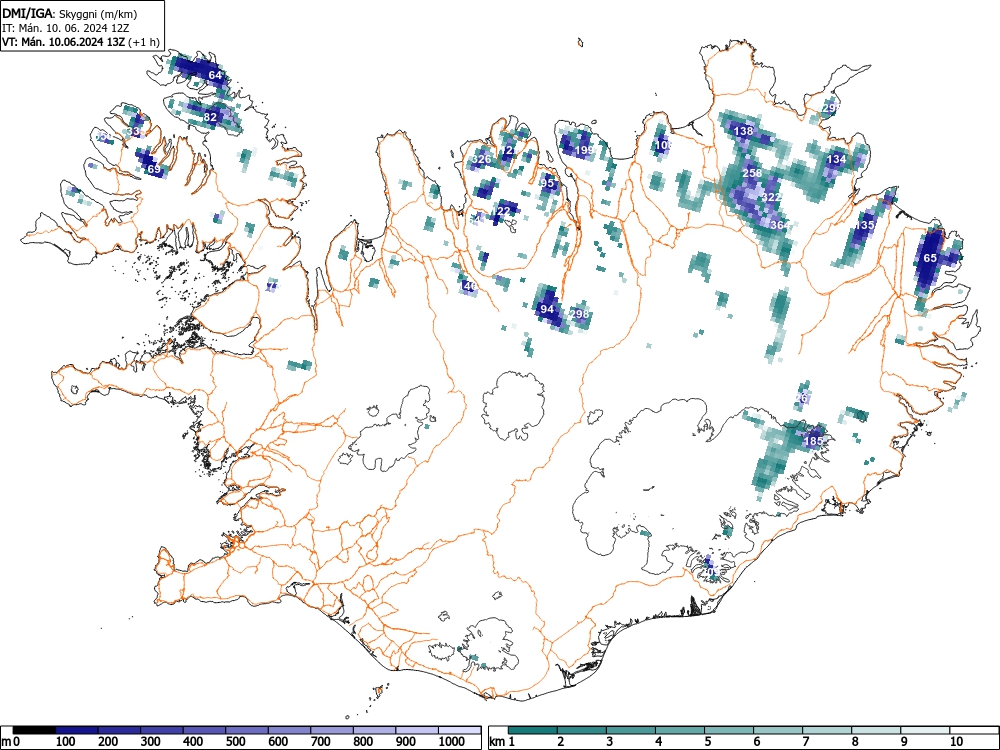Pick the 300–400 m legend color block
The height and width of the screenshot is (750, 1000).
(162, 730)
